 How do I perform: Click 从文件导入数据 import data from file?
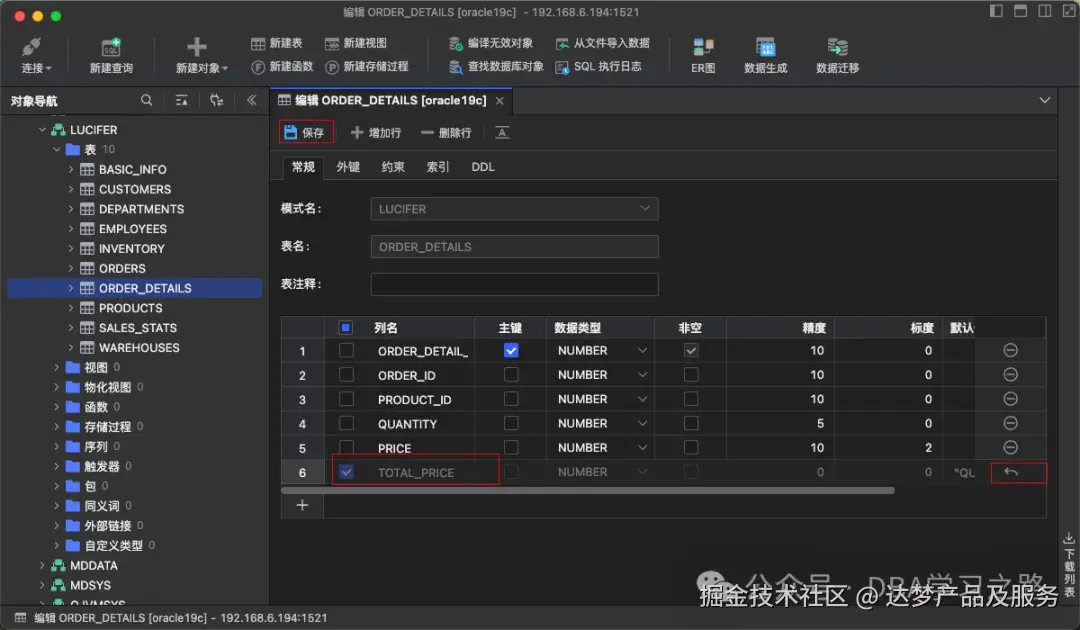602,43
